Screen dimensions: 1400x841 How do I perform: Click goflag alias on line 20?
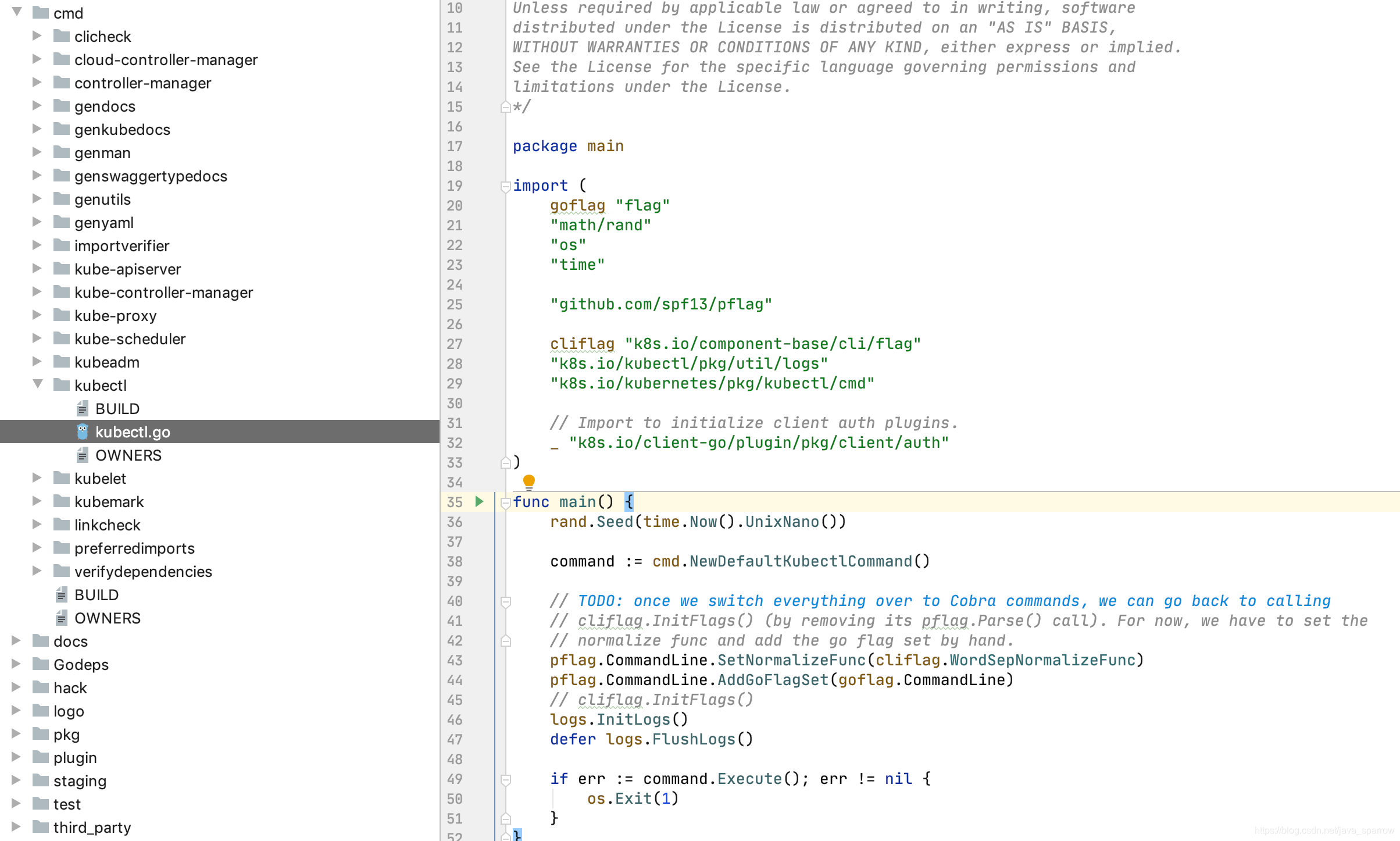click(x=577, y=205)
